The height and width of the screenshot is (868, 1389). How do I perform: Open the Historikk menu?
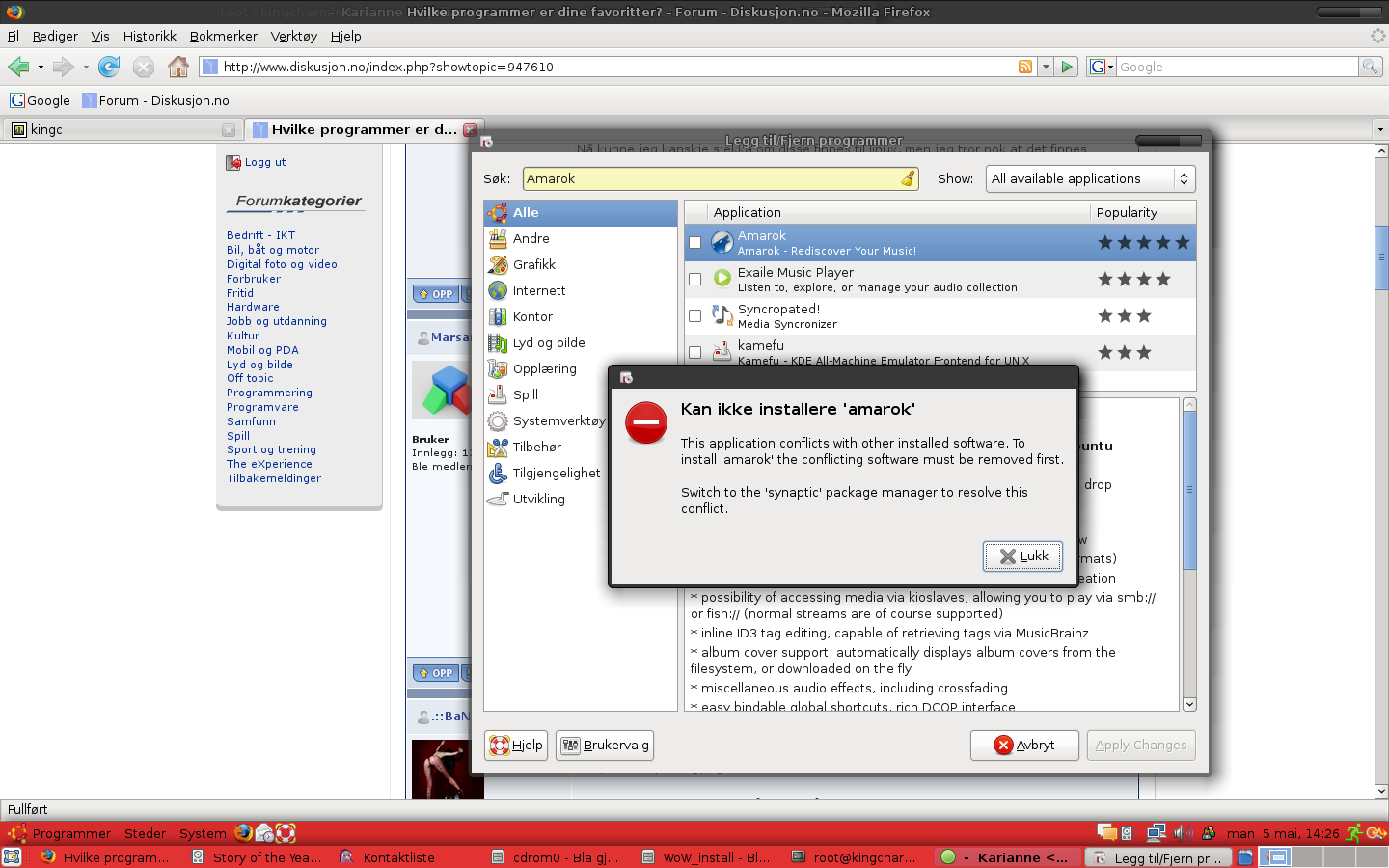(150, 36)
